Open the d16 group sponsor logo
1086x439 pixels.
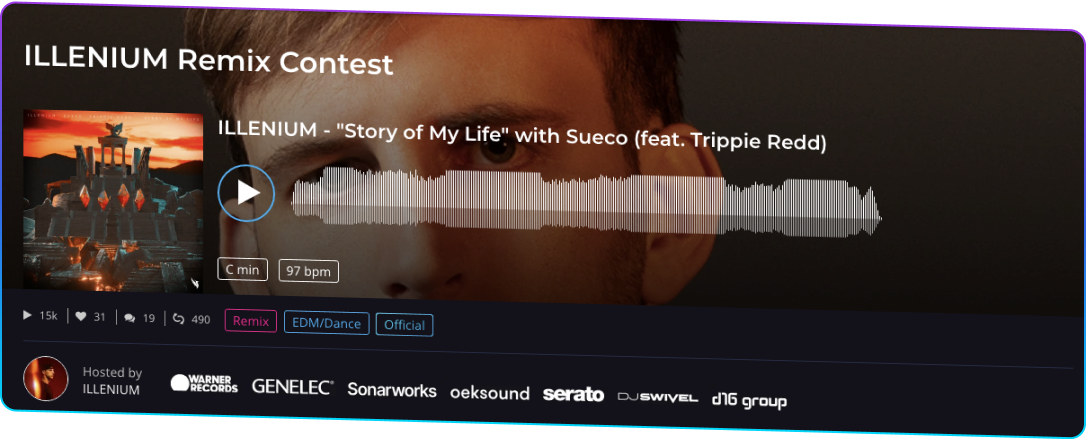(x=749, y=400)
